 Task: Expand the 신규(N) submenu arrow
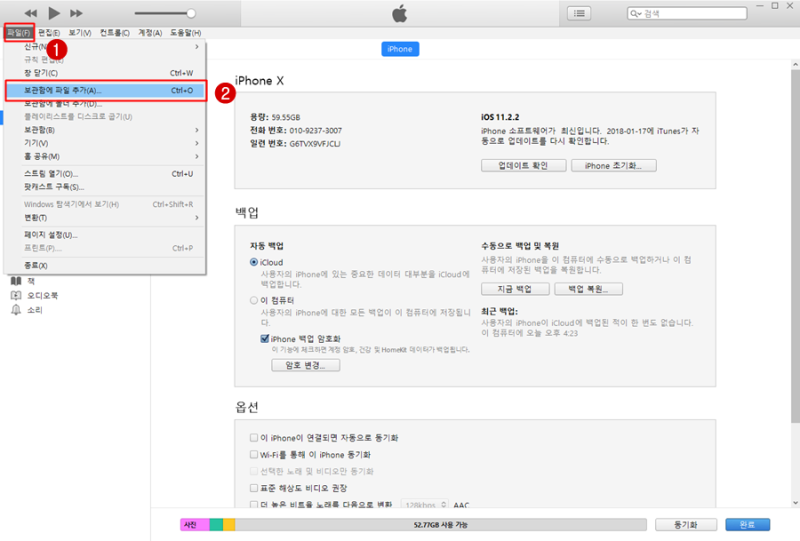197,46
